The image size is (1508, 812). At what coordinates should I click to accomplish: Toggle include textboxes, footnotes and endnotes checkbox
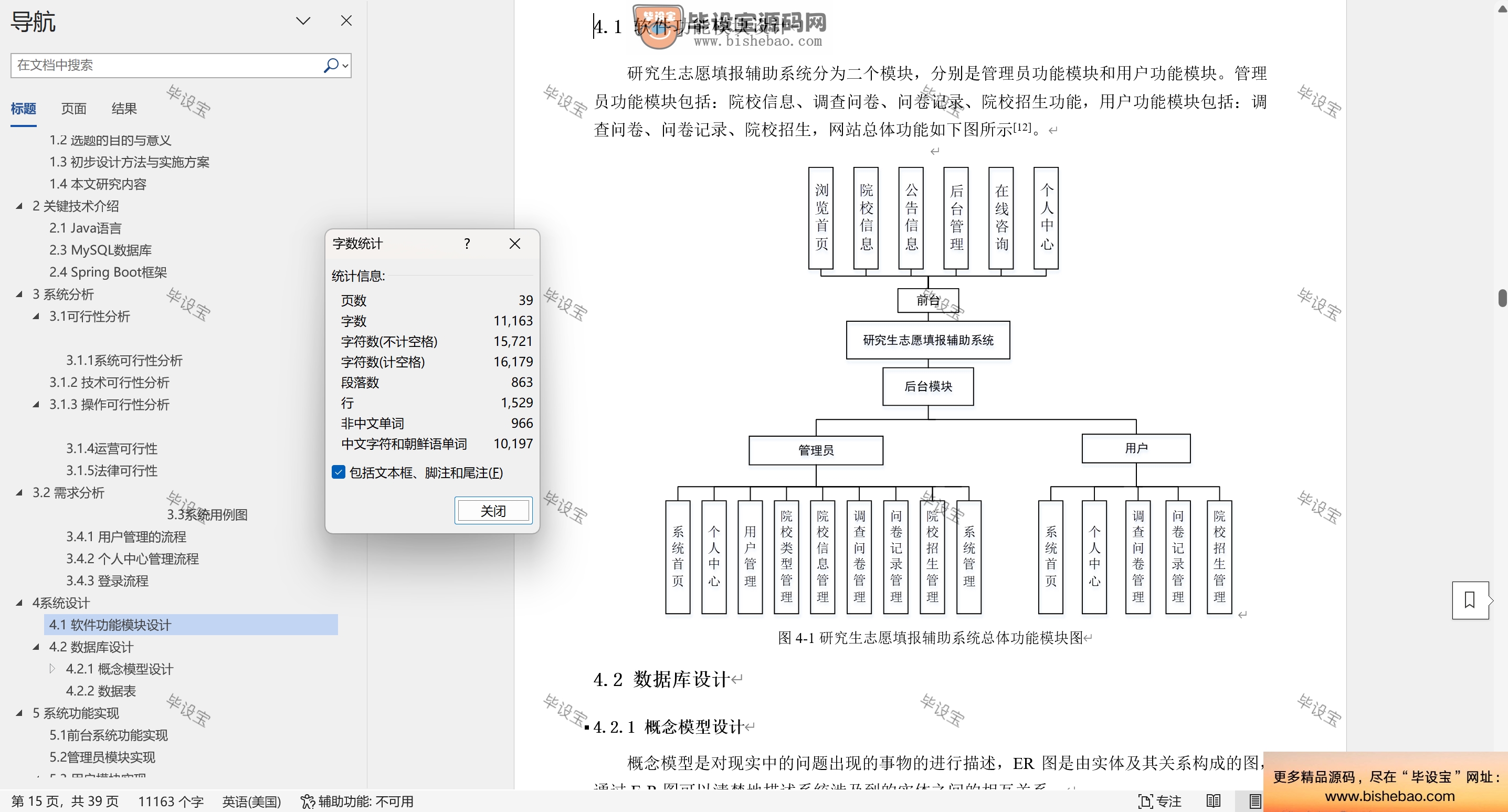coord(339,472)
